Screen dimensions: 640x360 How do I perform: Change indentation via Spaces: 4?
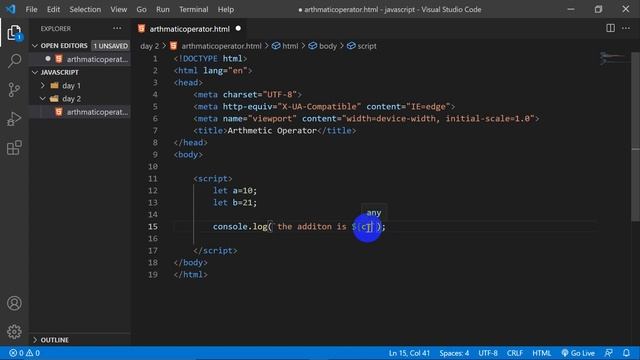point(454,353)
